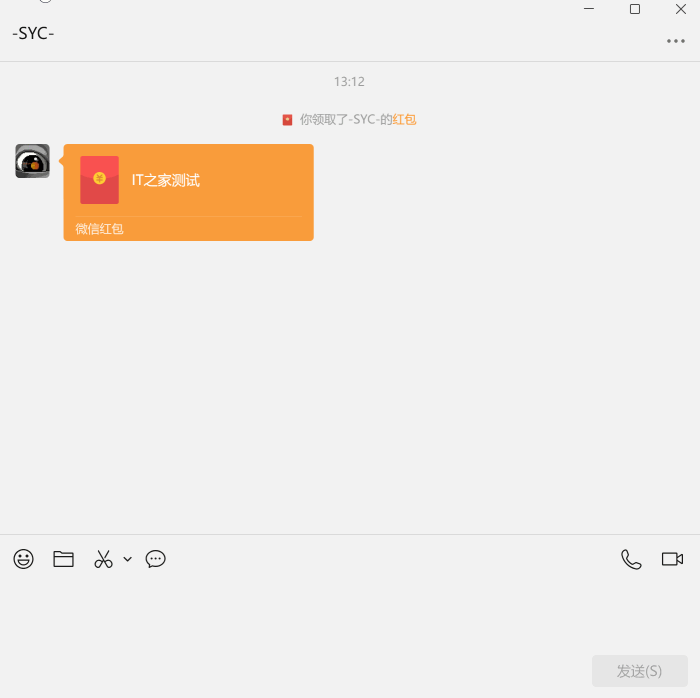Click the -SYC- contact avatar

33,161
